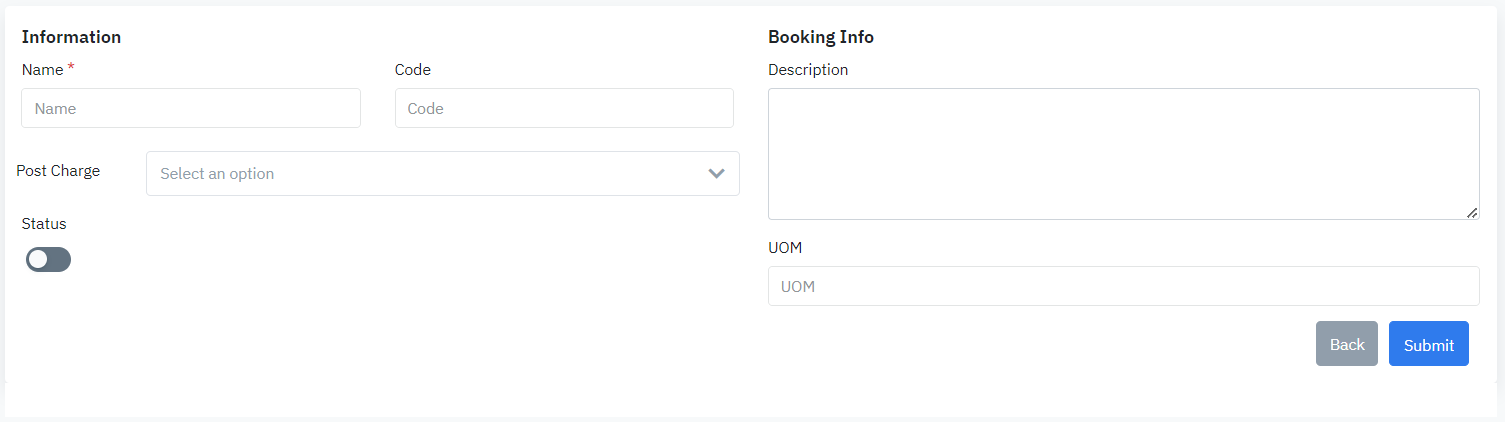Select the UOM input box

(x=1123, y=286)
